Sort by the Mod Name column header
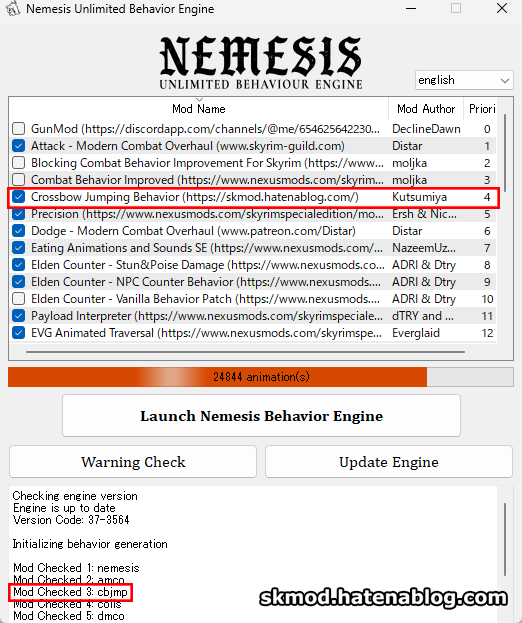Screen dimensions: 522x623 click(x=199, y=108)
